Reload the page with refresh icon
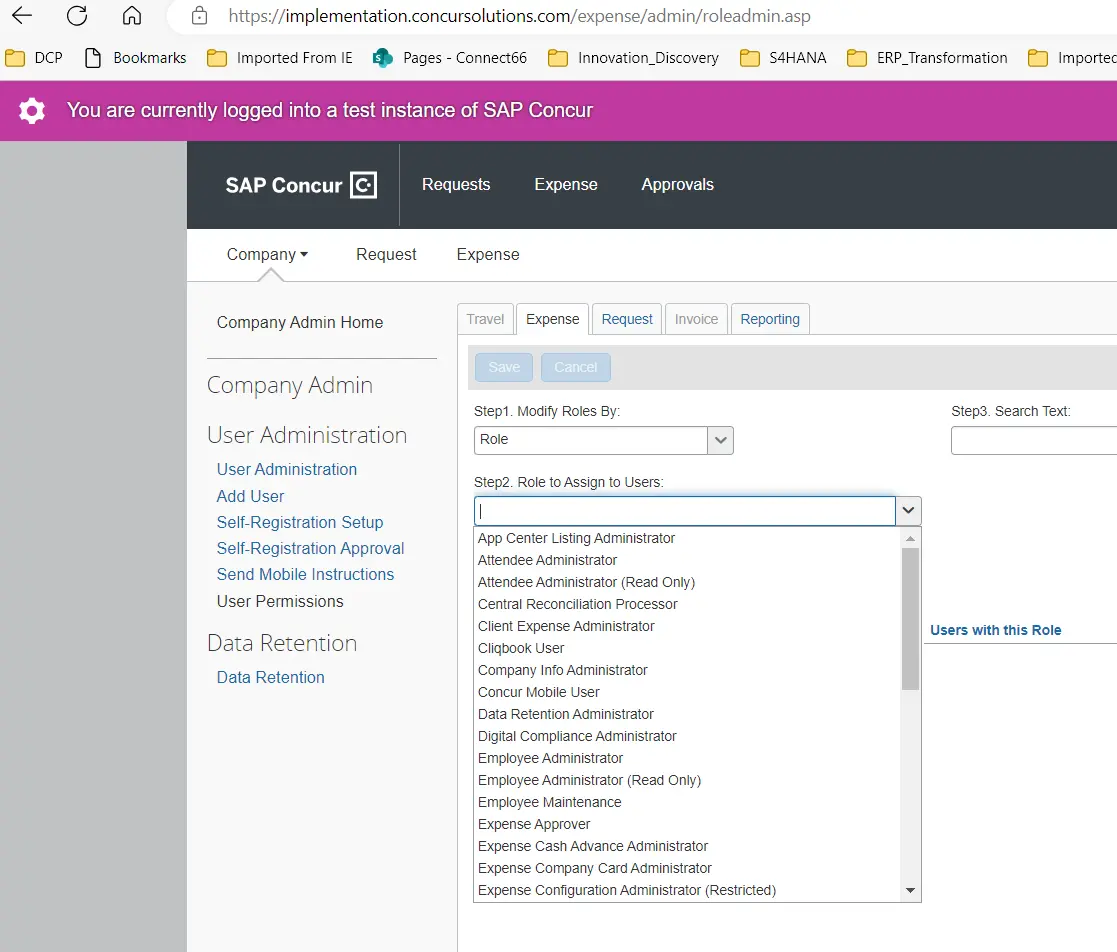The image size is (1117, 952). (77, 16)
